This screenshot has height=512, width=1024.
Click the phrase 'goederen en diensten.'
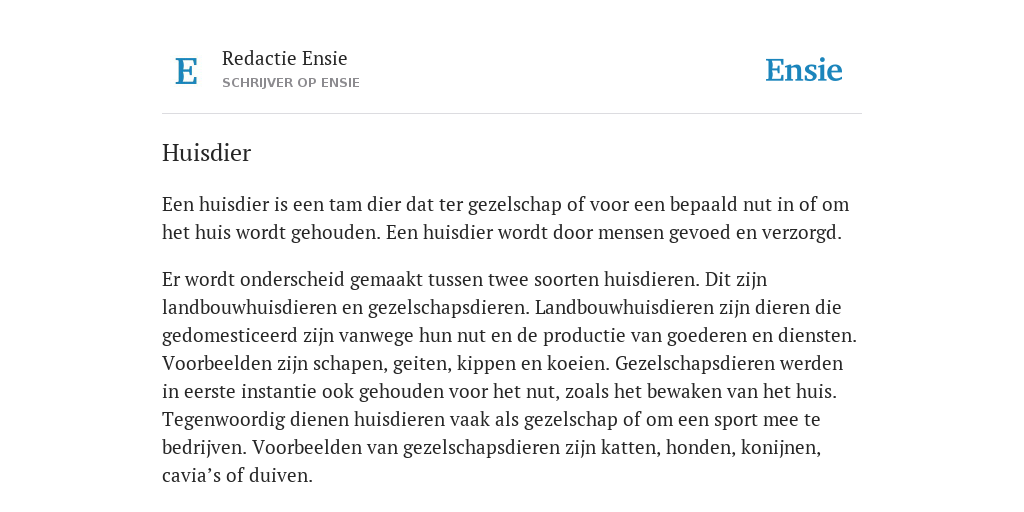(761, 336)
